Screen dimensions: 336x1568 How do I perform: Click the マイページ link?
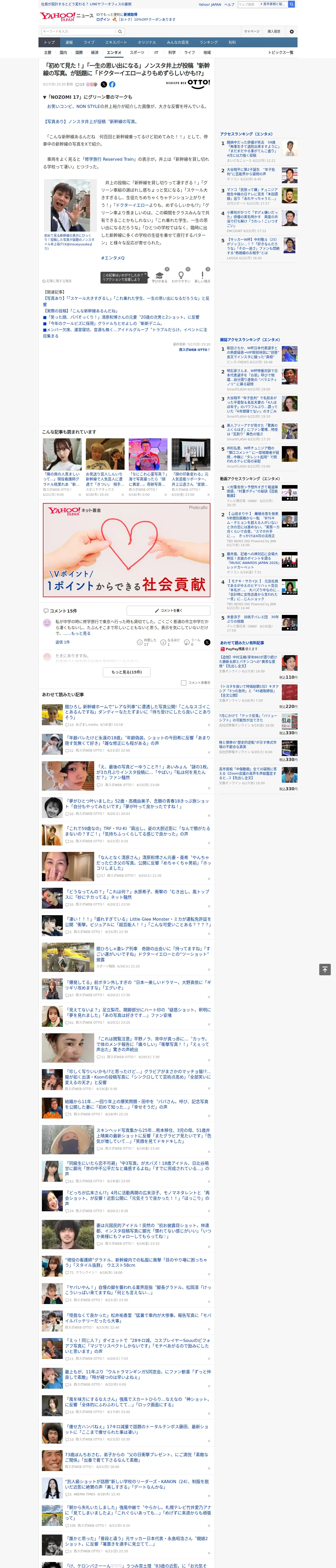[x=252, y=32]
